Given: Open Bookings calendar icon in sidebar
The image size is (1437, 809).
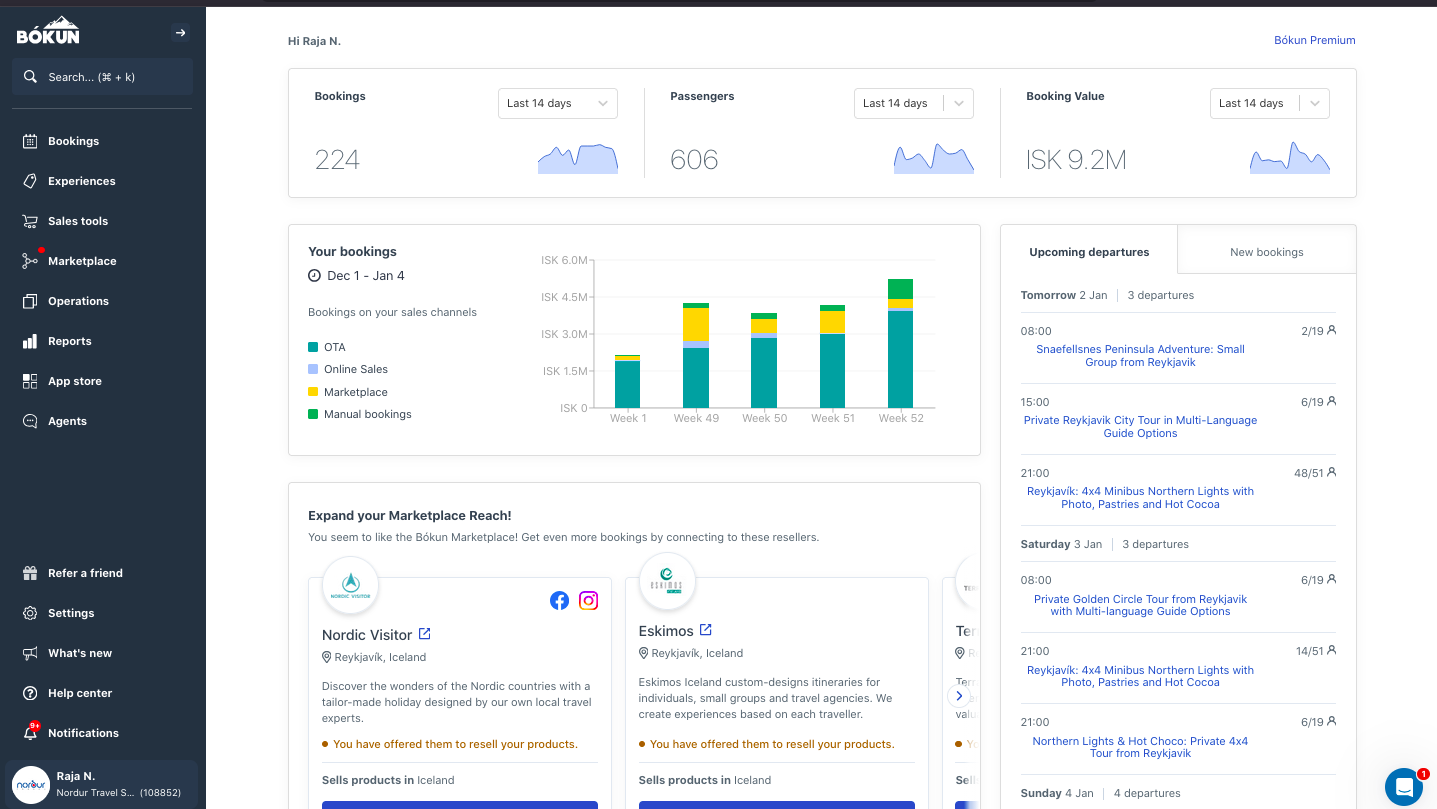Looking at the screenshot, I should [x=30, y=141].
